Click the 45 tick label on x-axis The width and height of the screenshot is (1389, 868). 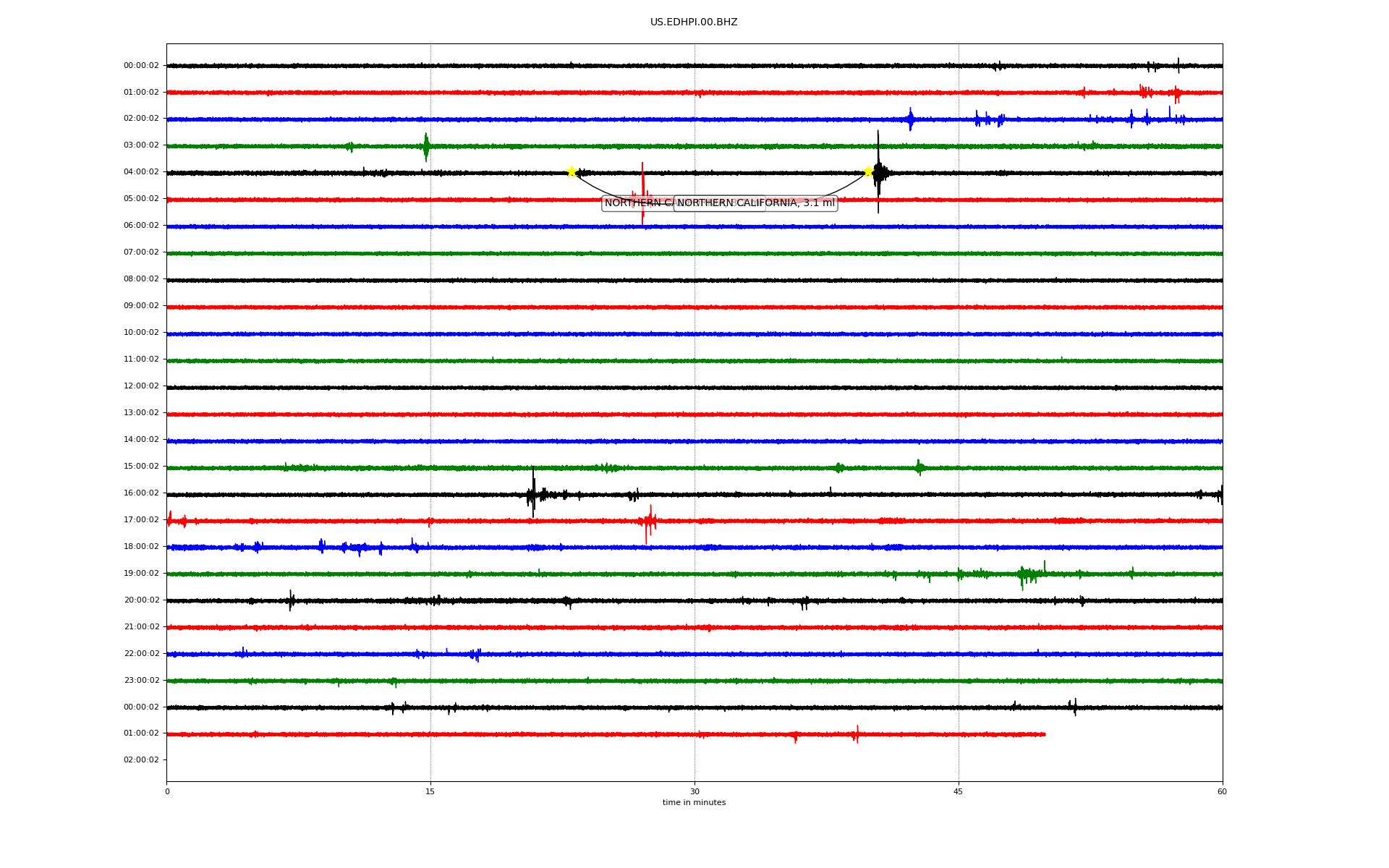959,791
